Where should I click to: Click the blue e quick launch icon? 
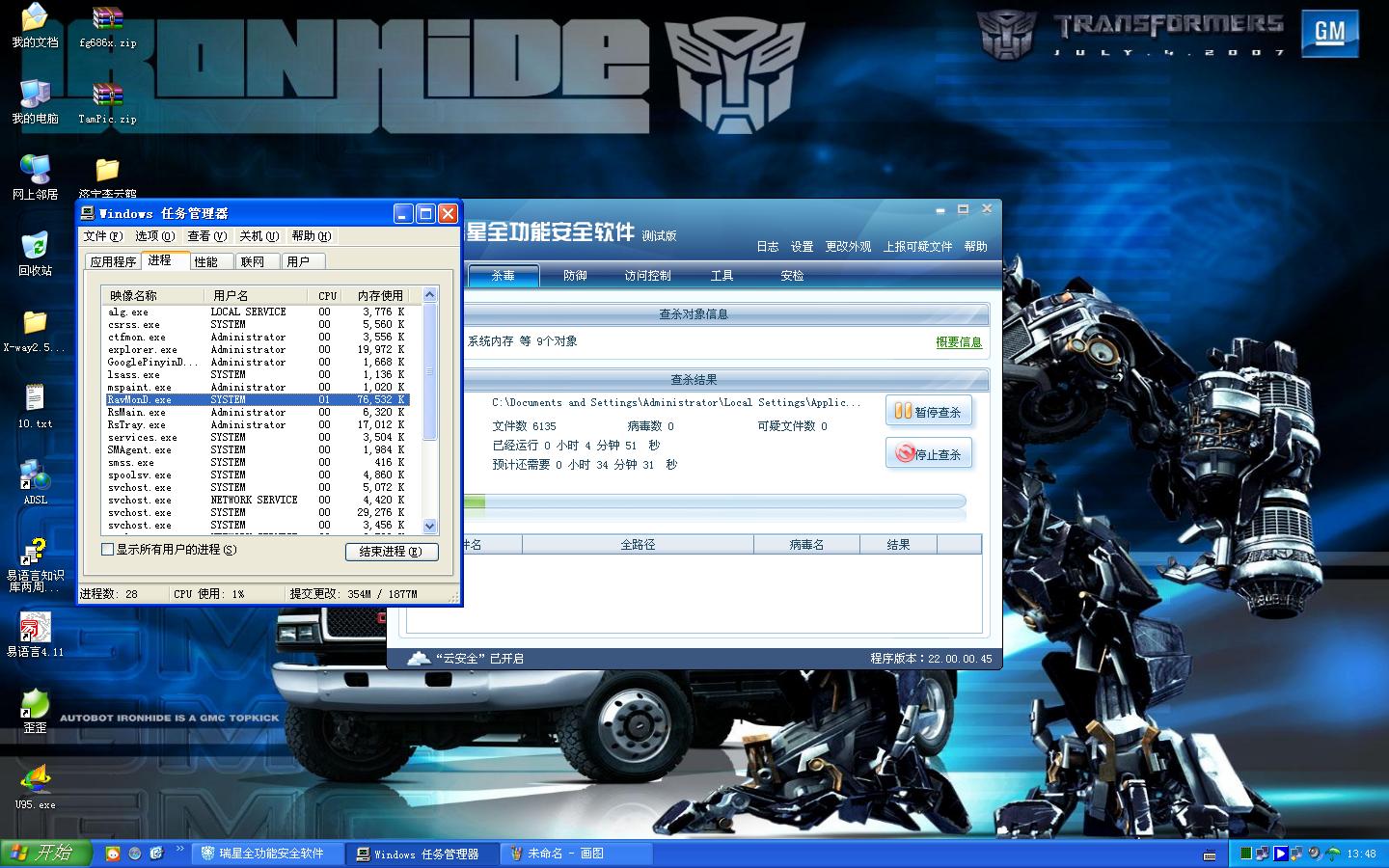(x=157, y=854)
